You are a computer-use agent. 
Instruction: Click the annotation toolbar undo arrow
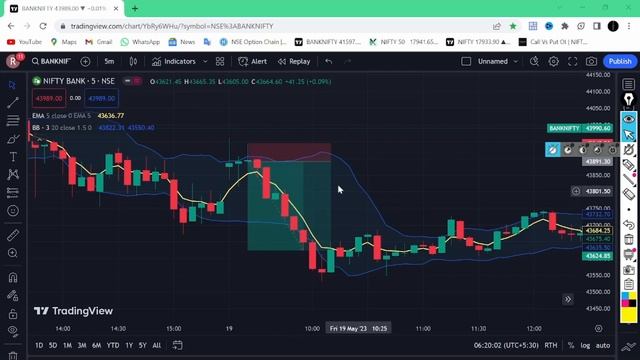(629, 224)
